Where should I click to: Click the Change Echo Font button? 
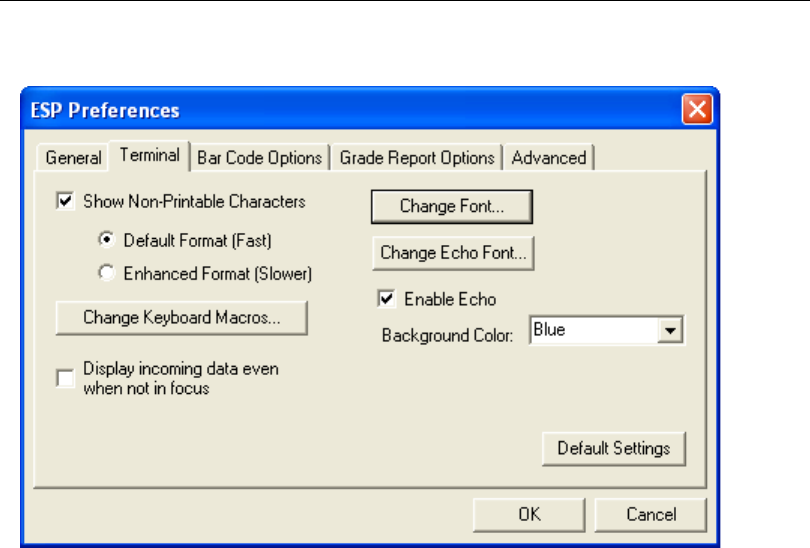click(x=452, y=253)
